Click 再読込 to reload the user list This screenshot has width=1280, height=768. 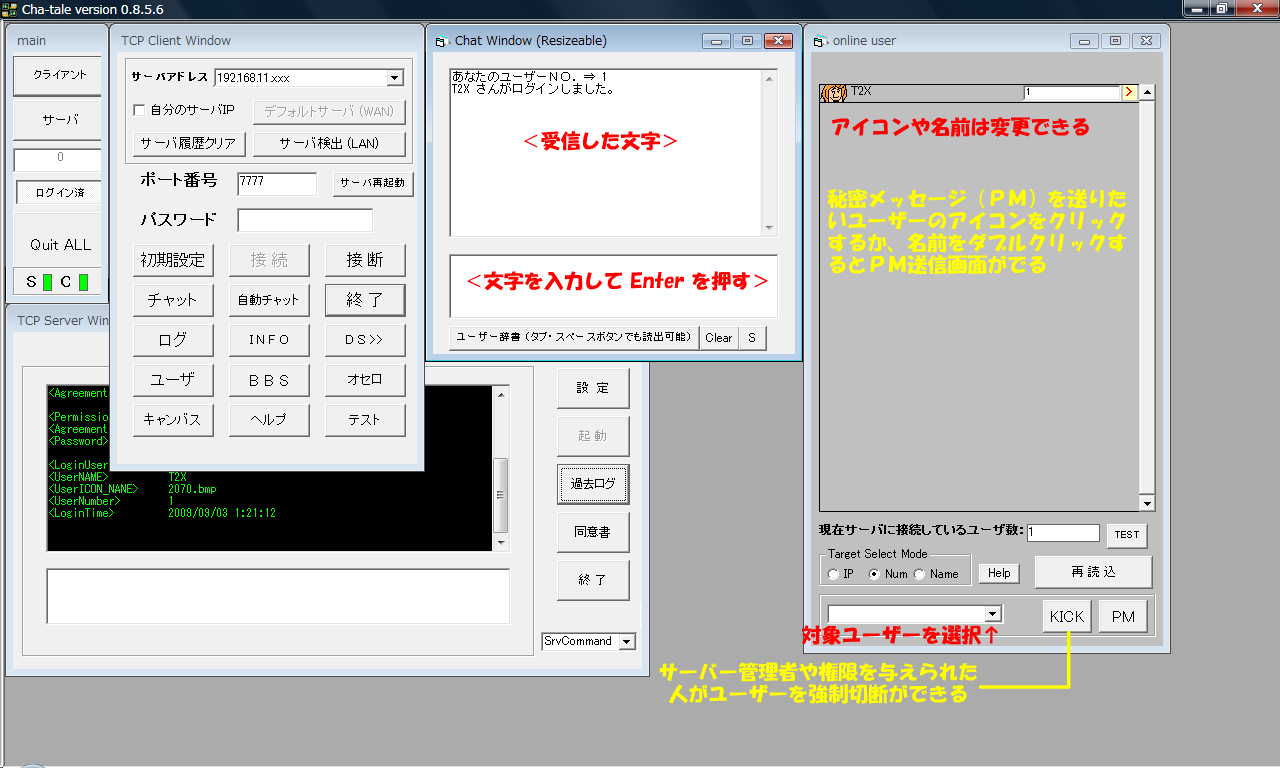point(1093,571)
